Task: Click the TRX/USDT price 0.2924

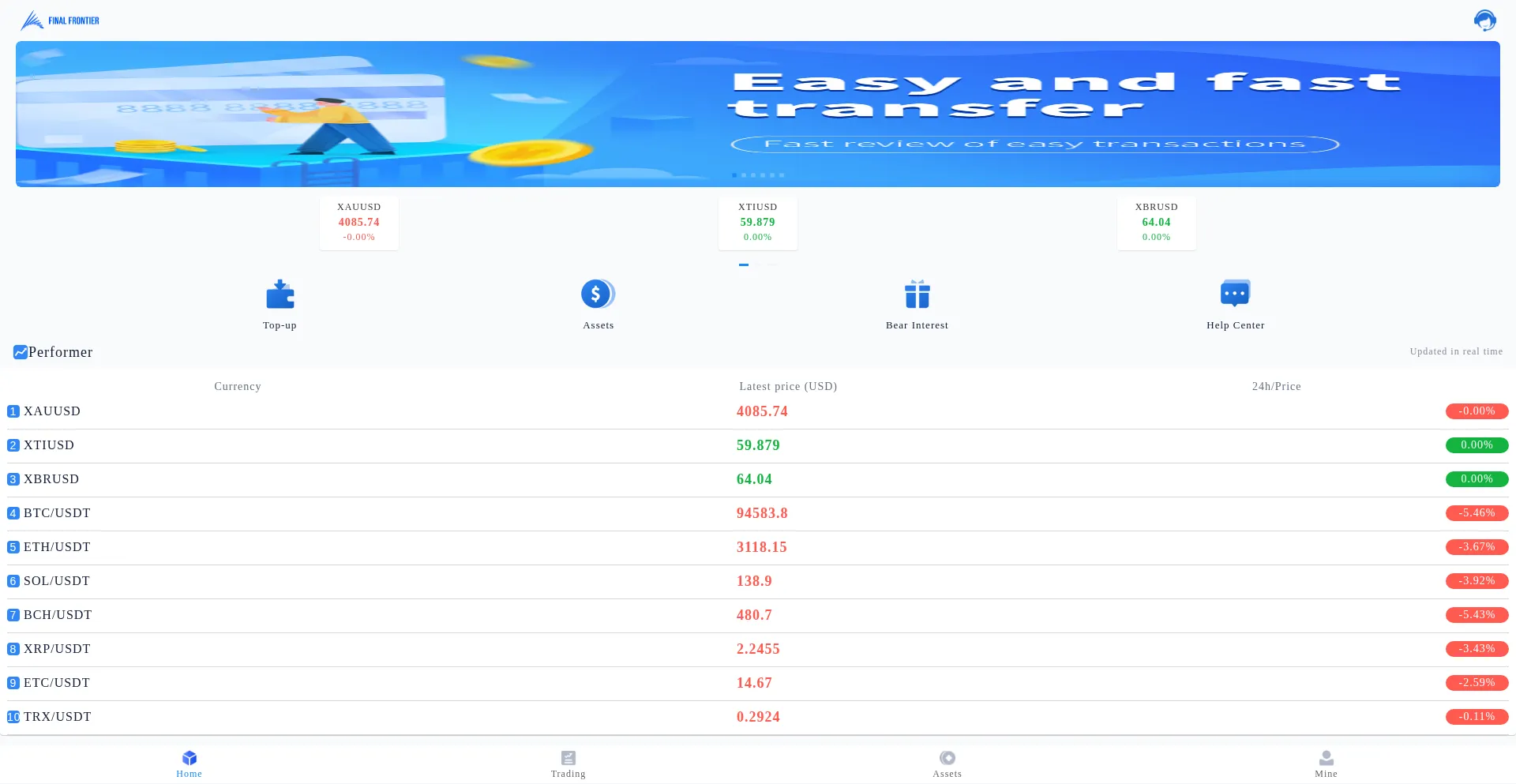Action: pos(758,717)
